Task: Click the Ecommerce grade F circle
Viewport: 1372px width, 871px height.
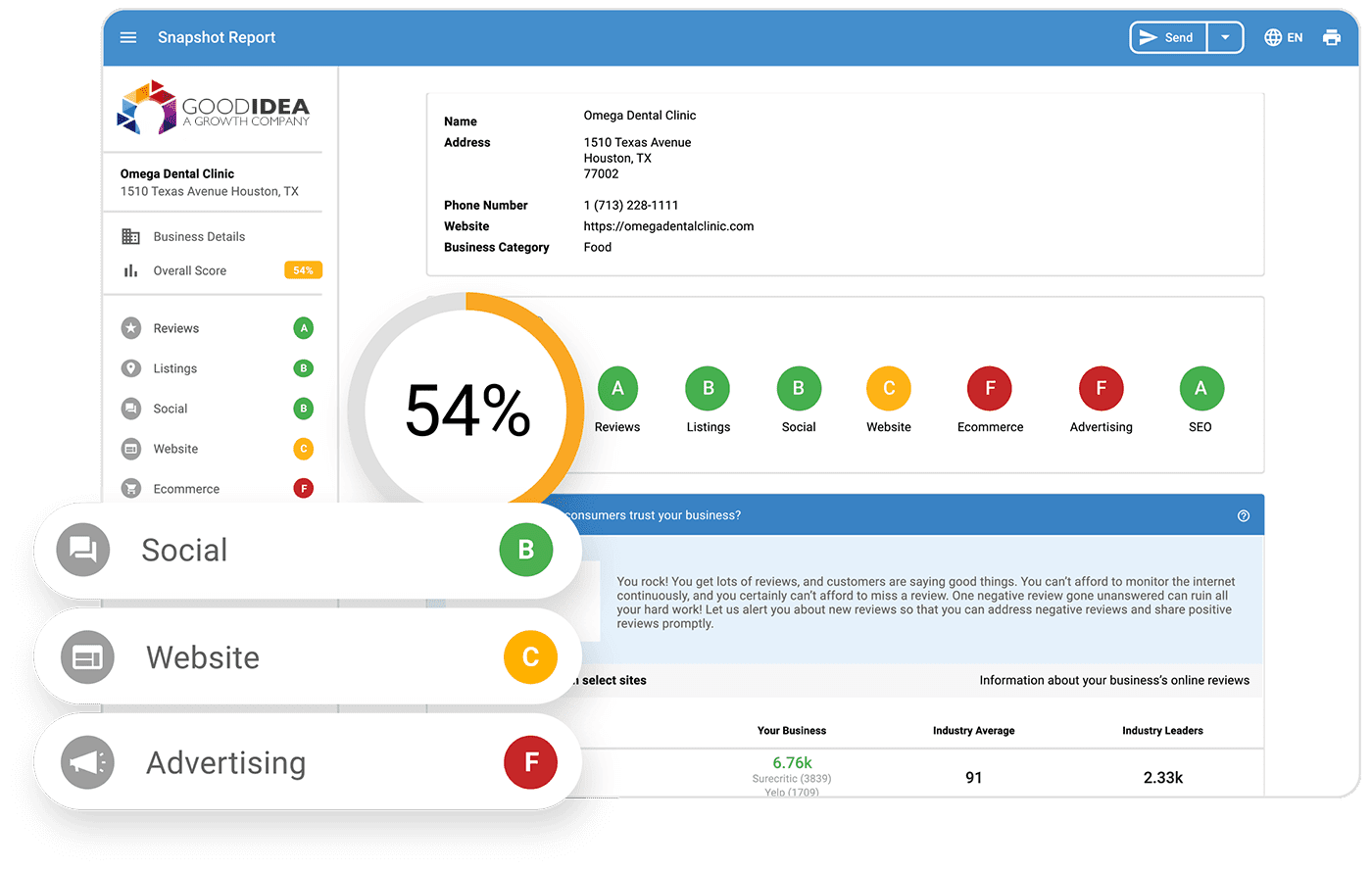Action: coord(990,388)
